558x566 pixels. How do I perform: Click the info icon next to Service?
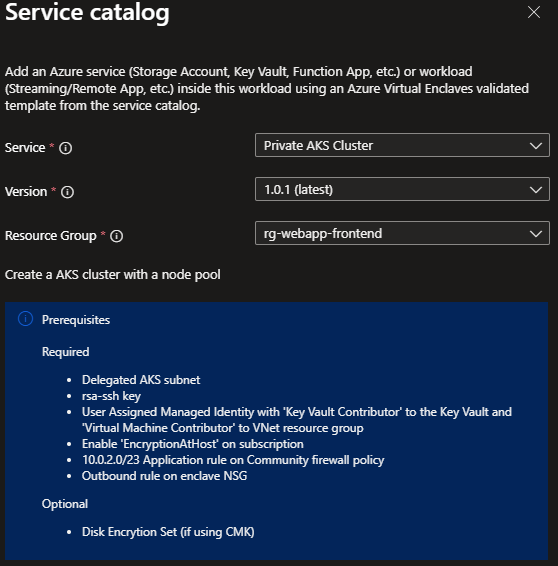(66, 148)
